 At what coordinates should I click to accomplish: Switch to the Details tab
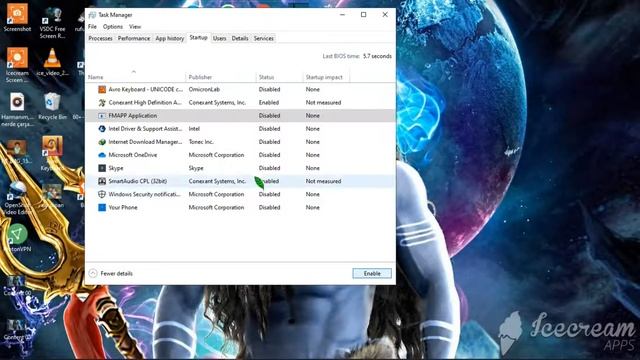click(x=240, y=38)
